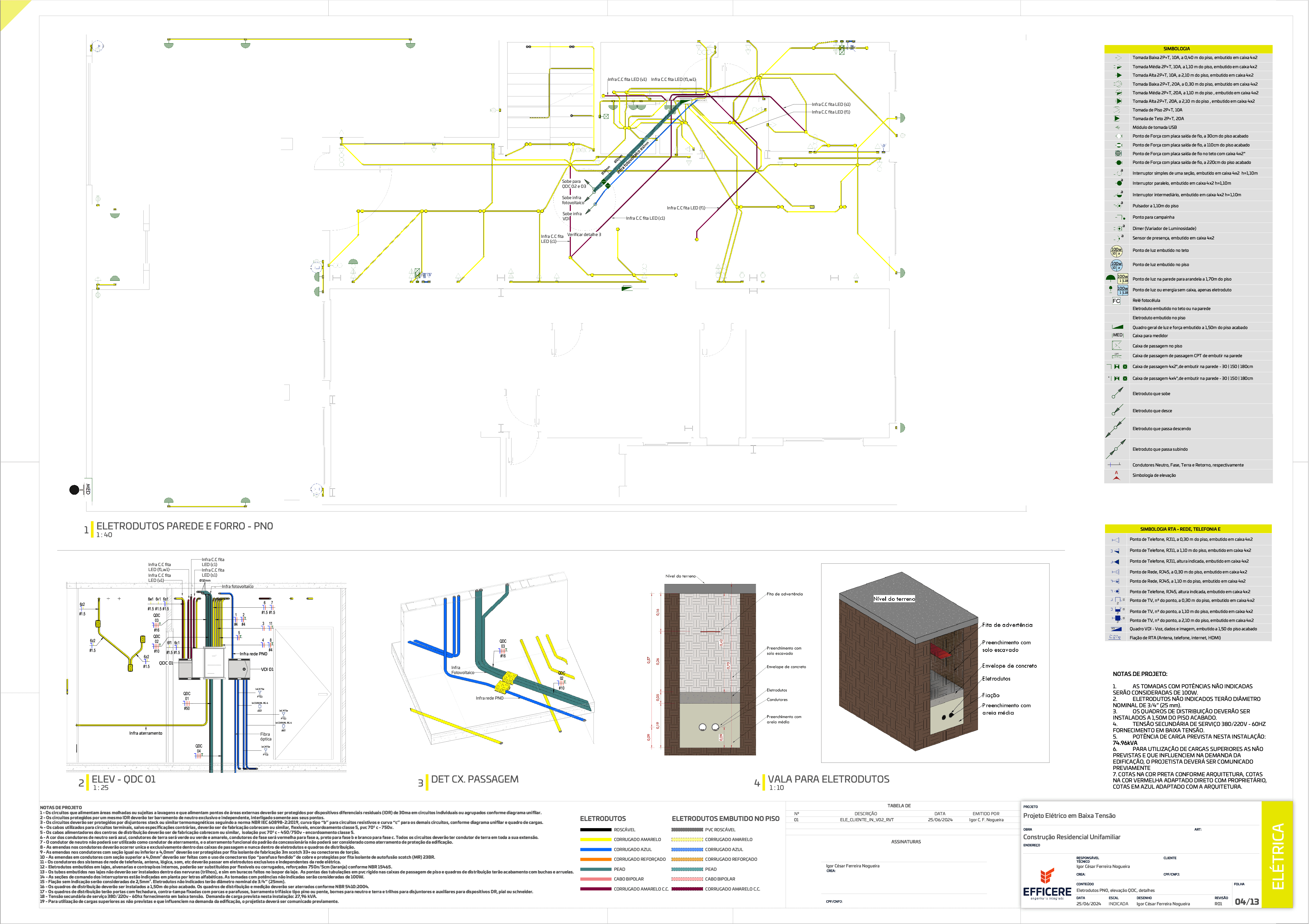
Task: Click the orange CORRUGADO REFORÇADO line swatch
Action: click(x=595, y=859)
